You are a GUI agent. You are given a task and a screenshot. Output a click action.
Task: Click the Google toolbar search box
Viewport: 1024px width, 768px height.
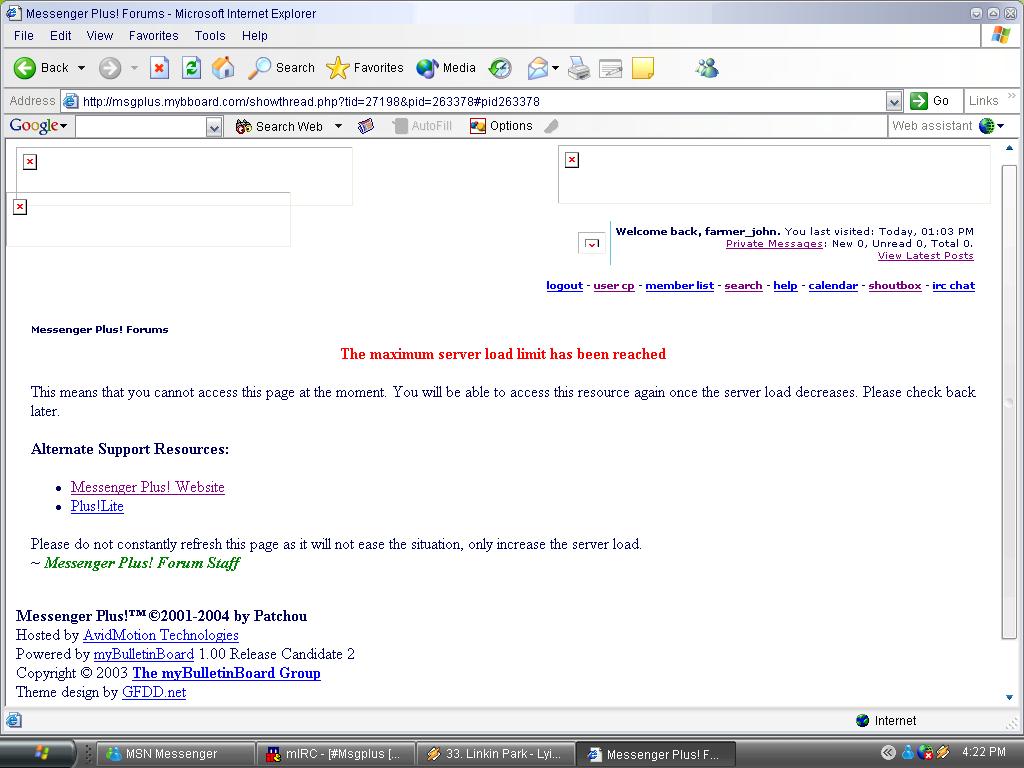click(x=141, y=127)
